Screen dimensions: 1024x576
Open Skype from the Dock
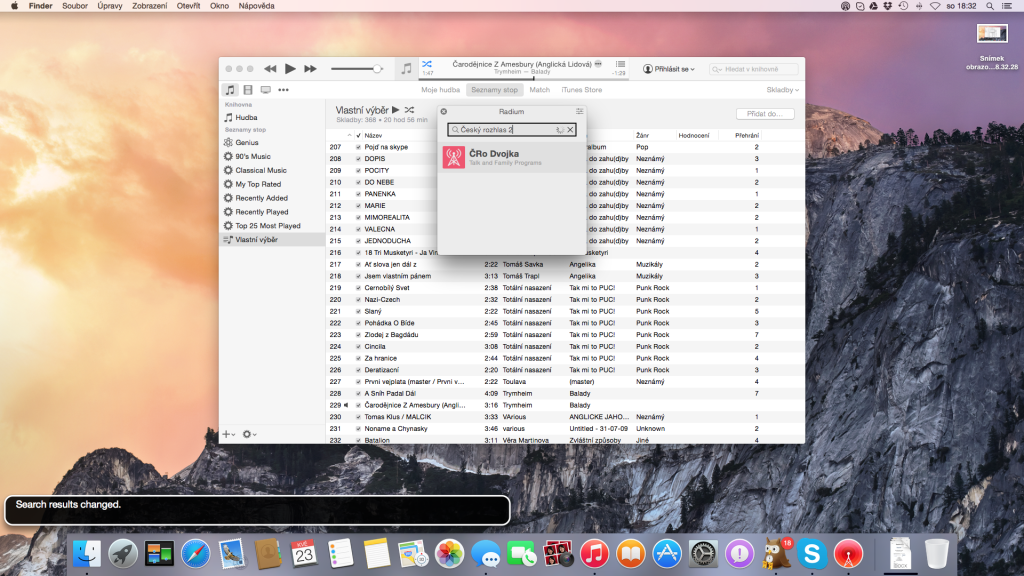(x=812, y=554)
